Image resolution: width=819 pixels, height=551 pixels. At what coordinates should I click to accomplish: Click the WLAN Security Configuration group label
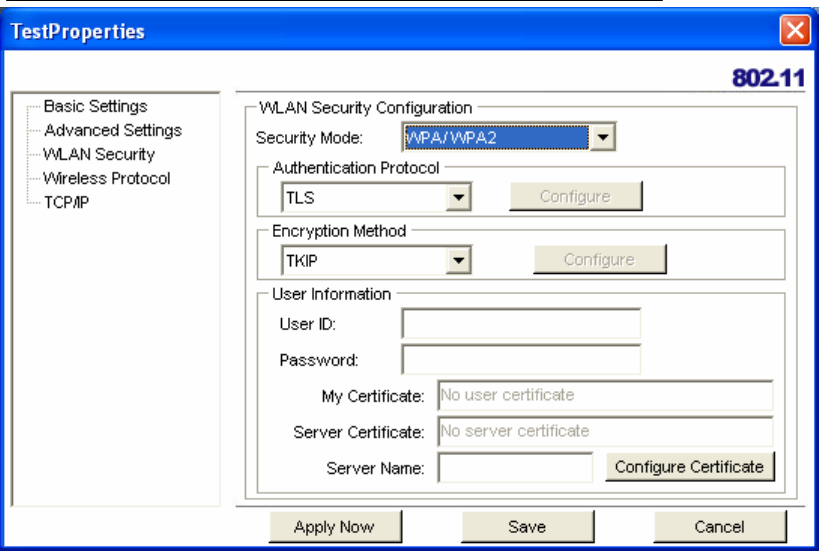[366, 108]
